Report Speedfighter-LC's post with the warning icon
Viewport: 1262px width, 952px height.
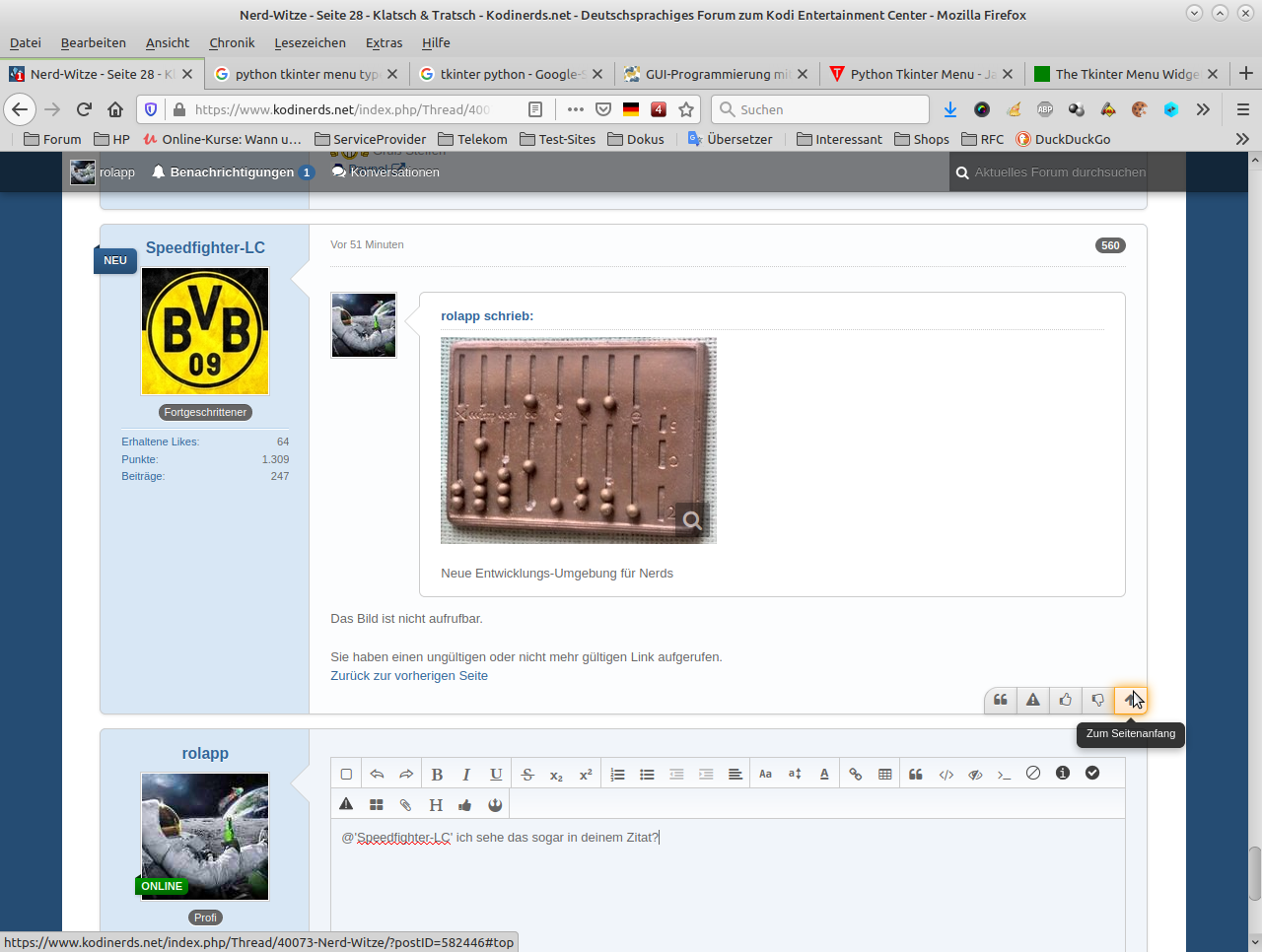[1033, 700]
